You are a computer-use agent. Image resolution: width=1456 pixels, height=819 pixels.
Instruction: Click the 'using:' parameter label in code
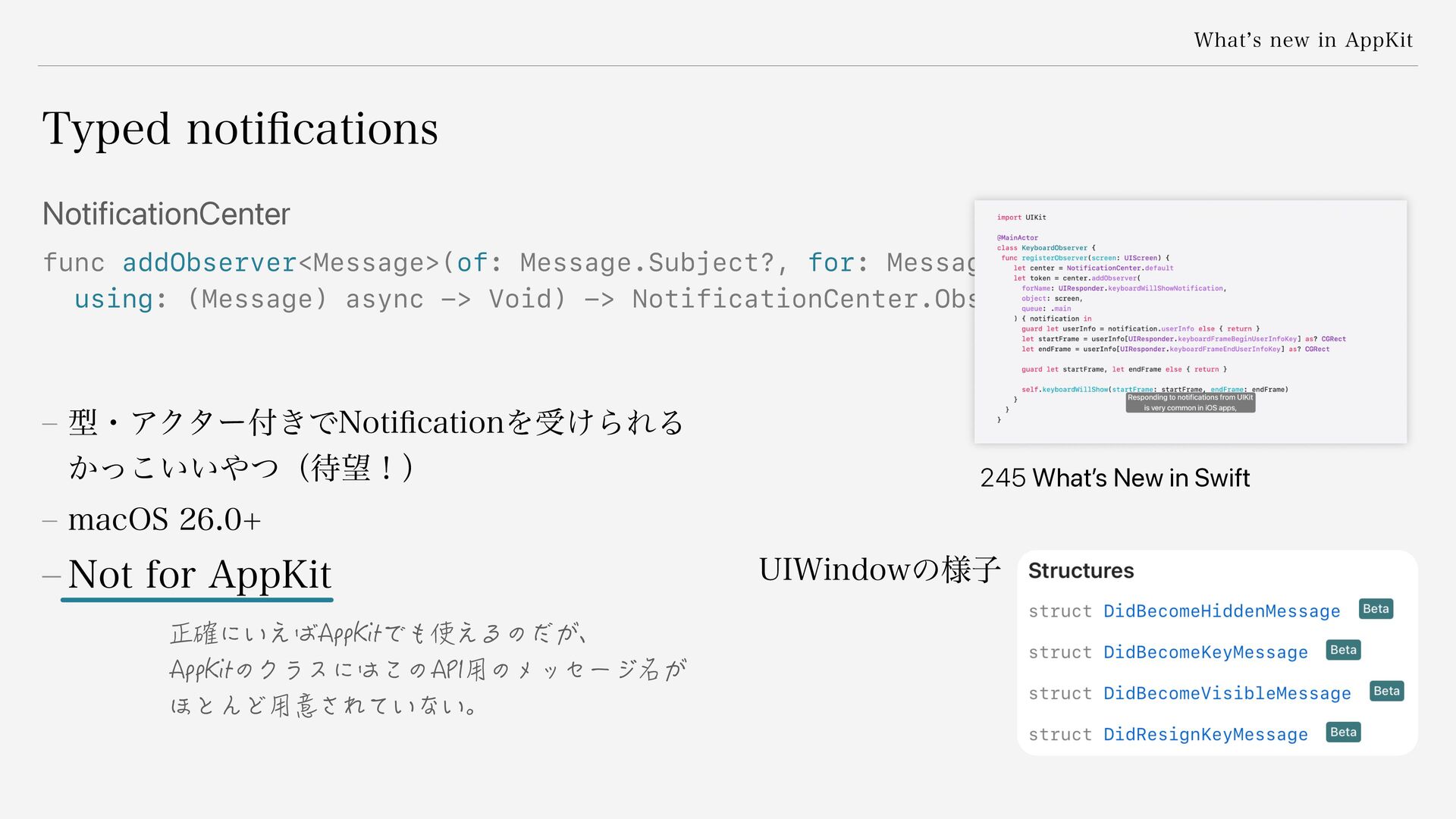click(121, 299)
